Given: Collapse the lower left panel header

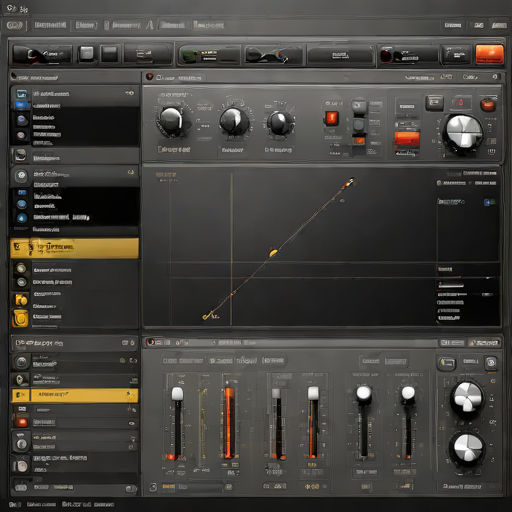Looking at the screenshot, I should click(x=74, y=343).
